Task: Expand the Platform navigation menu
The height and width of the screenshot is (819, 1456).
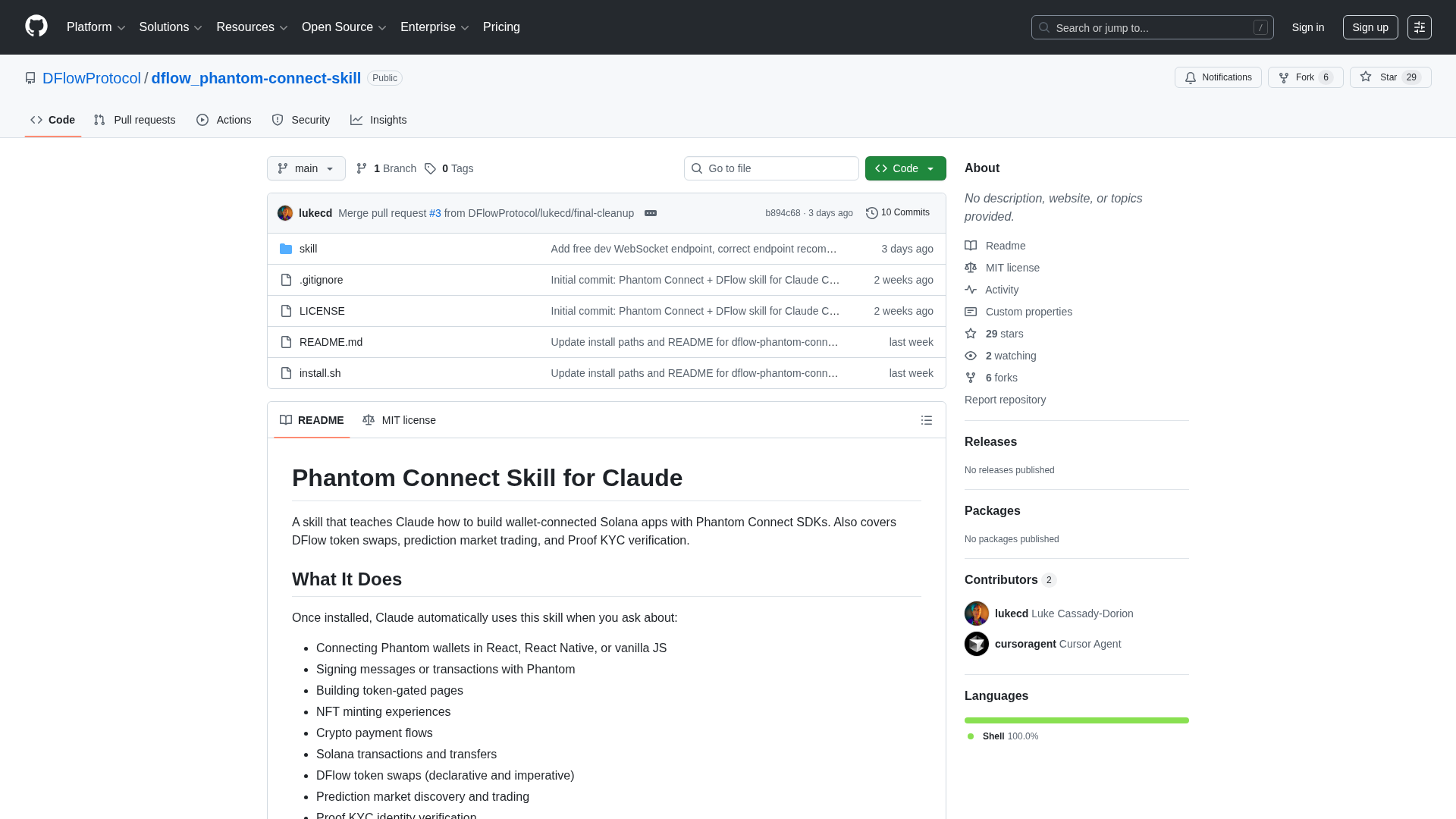Action: [96, 27]
